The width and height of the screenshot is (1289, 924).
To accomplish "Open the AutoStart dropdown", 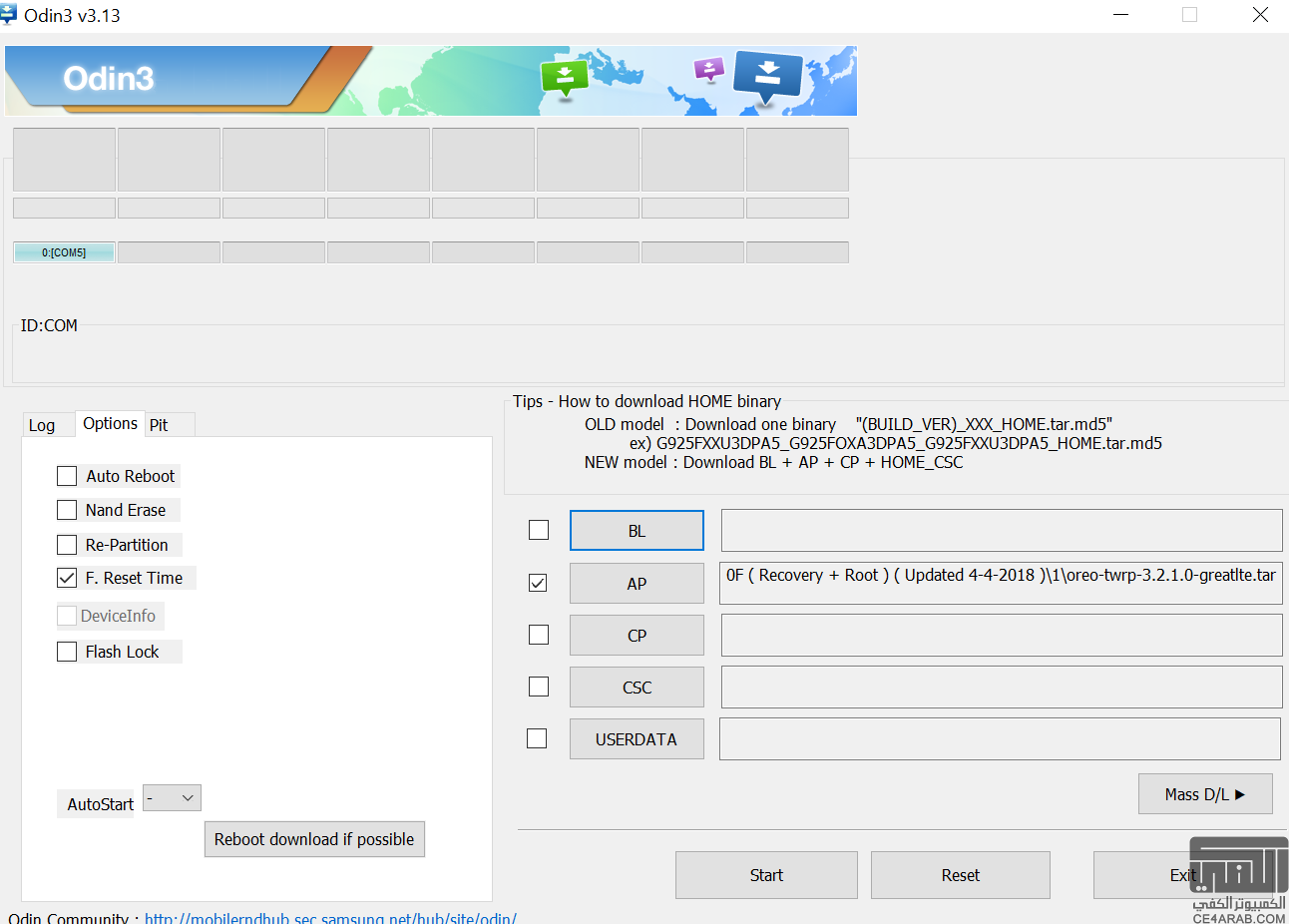I will [x=173, y=797].
